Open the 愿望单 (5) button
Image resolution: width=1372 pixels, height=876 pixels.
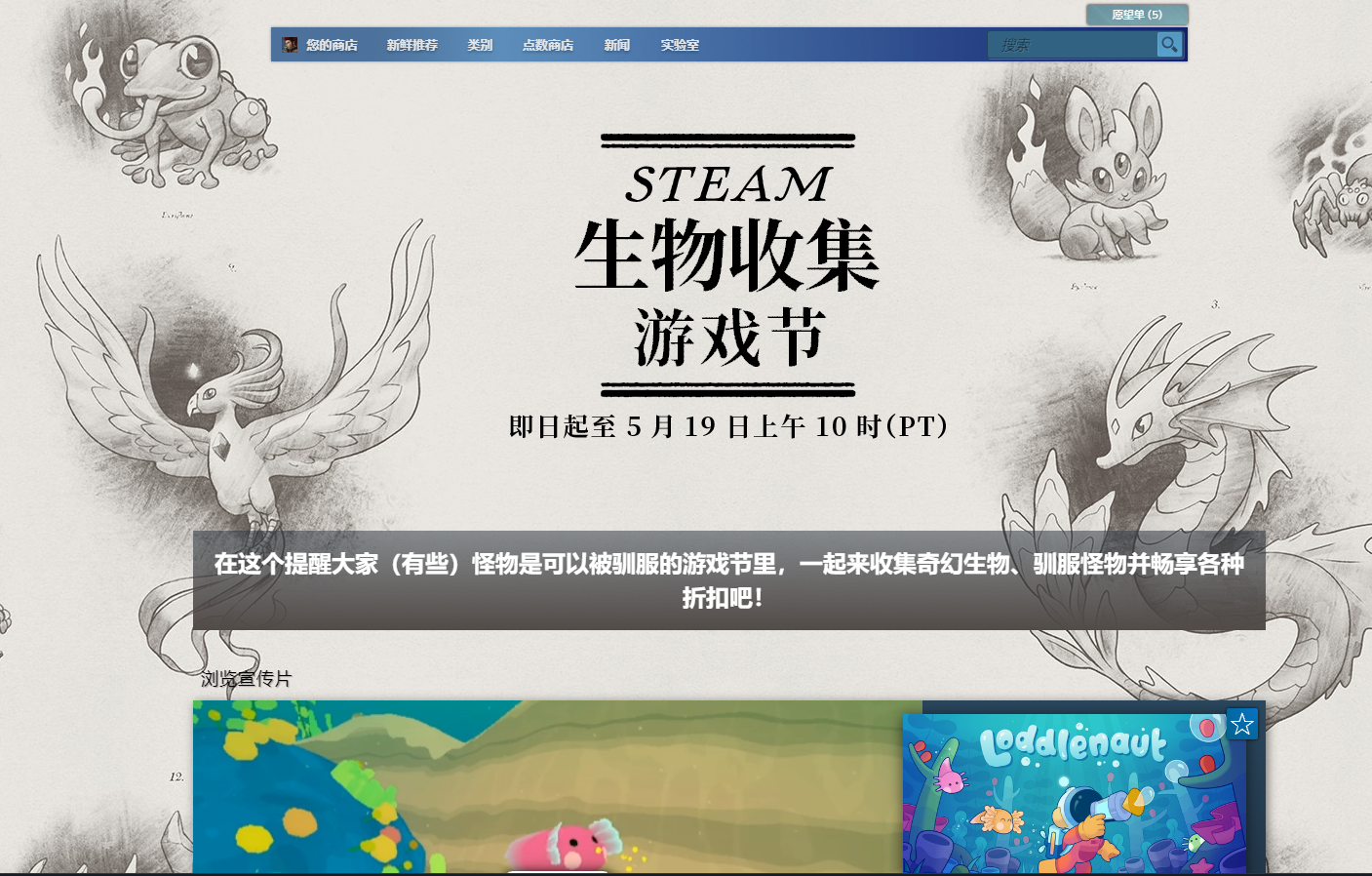coord(1137,15)
